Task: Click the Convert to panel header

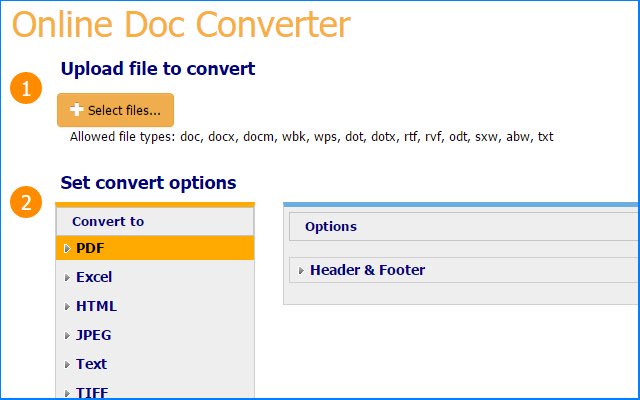Action: point(155,222)
